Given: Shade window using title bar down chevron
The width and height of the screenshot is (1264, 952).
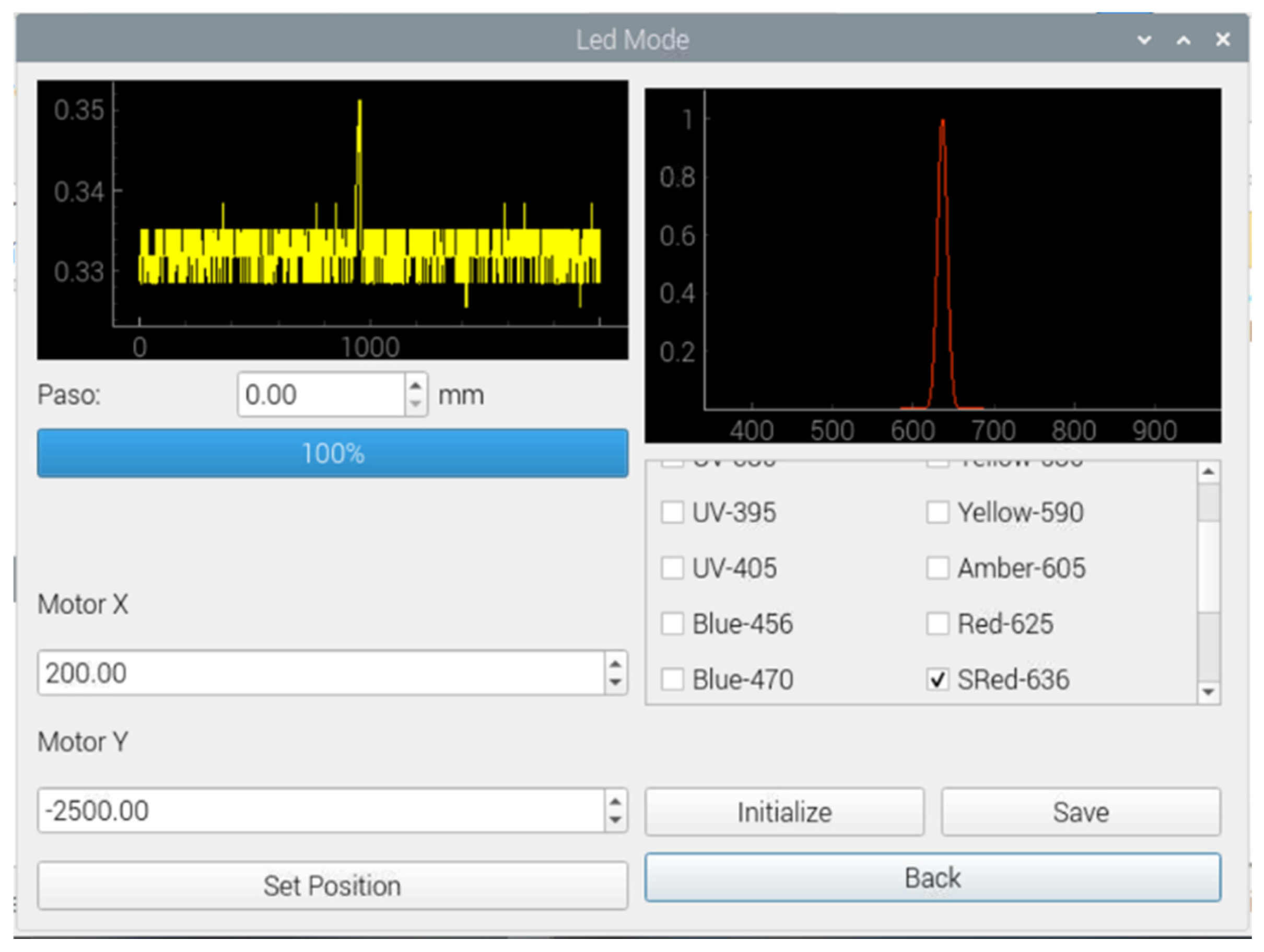Looking at the screenshot, I should [1144, 40].
